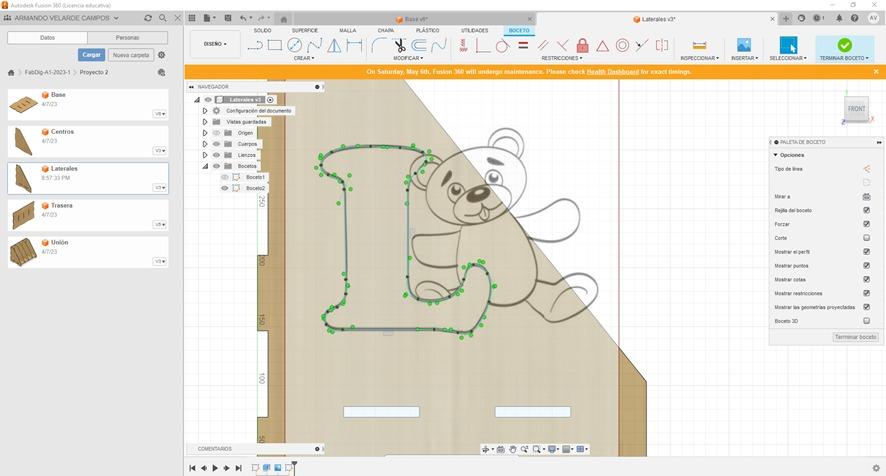Show Boceto1 with its eye icon
Viewport: 886px width, 476px height.
tap(224, 177)
